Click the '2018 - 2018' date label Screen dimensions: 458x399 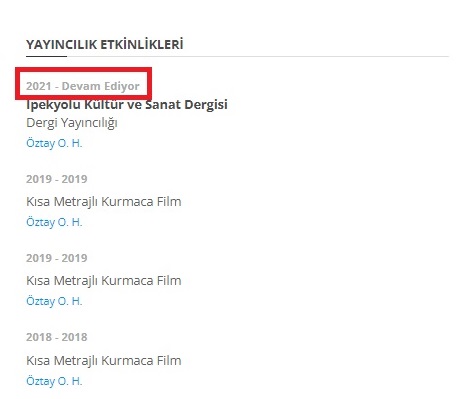coord(57,337)
